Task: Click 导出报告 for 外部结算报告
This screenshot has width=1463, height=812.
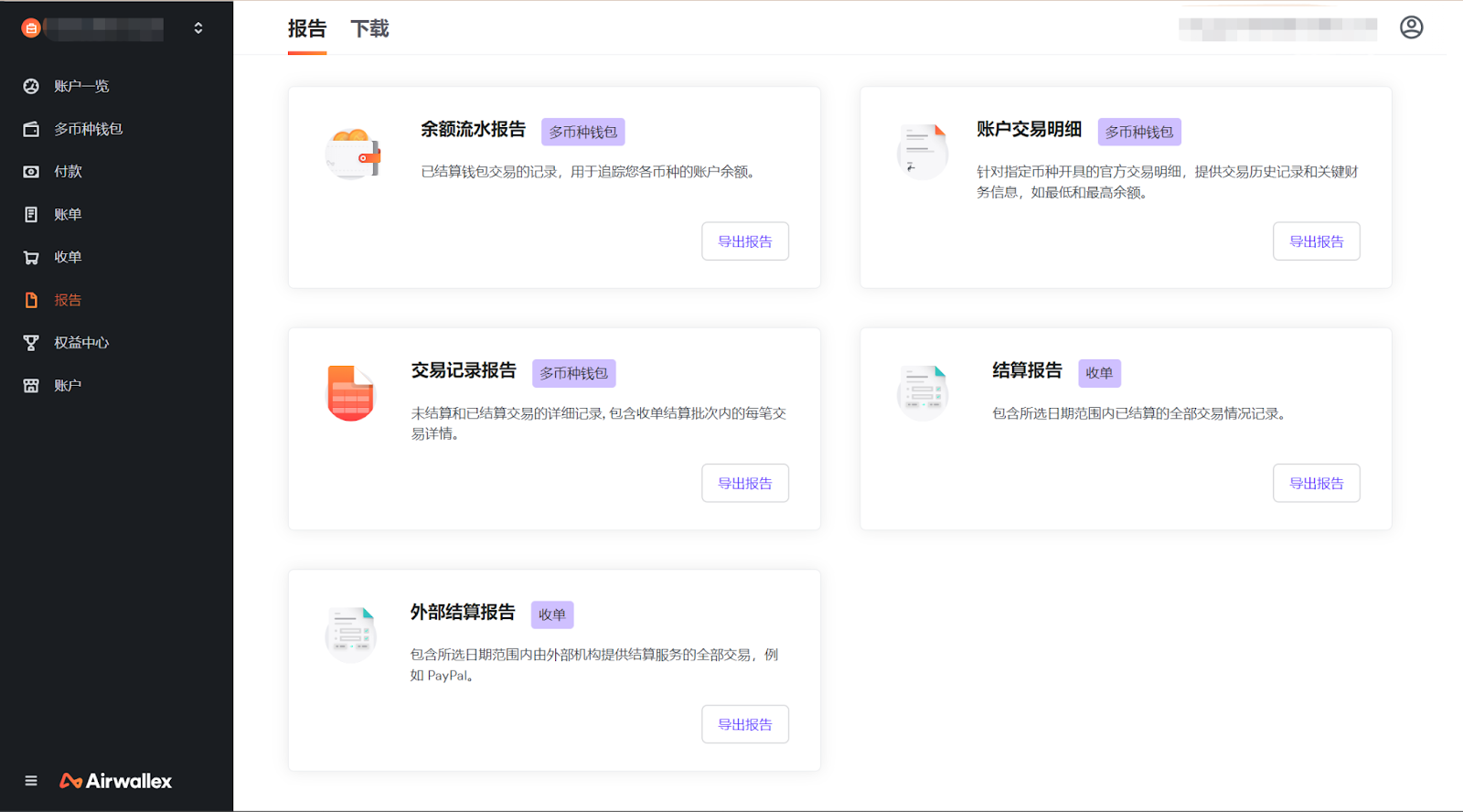Action: (x=744, y=724)
